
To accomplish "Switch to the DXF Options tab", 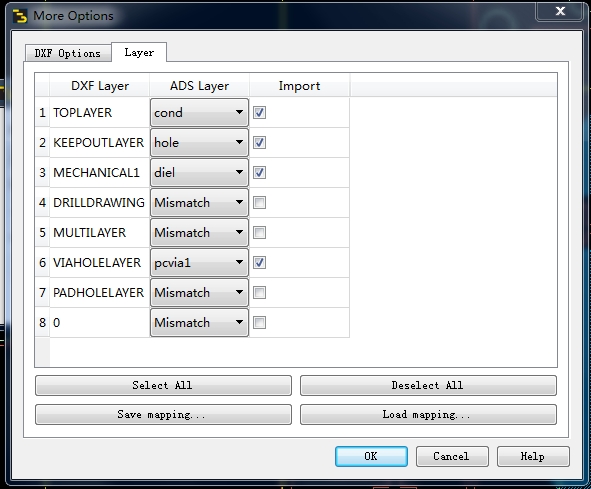I will click(x=68, y=53).
